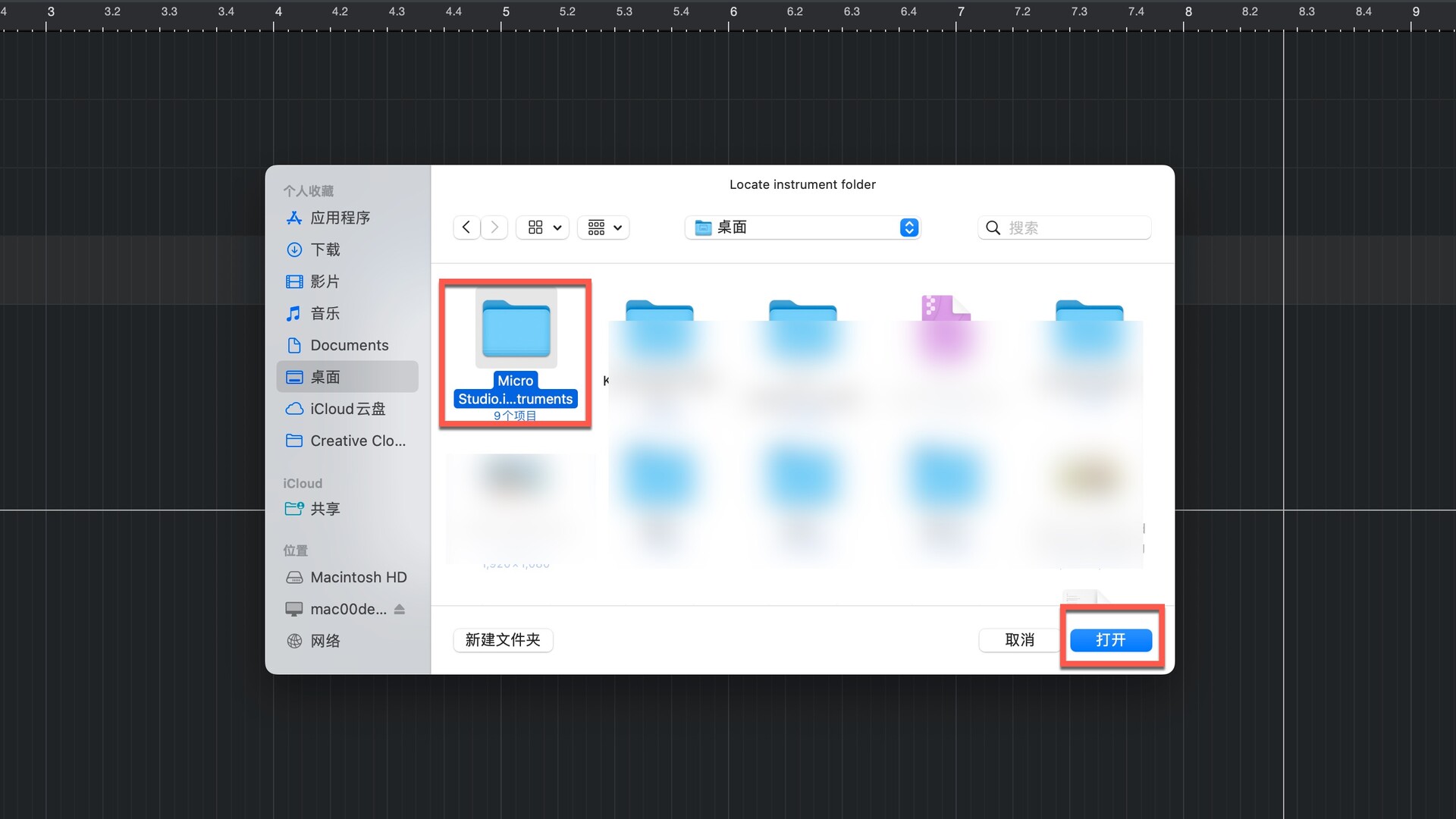
Task: Click the 取消 button
Action: pos(1019,640)
